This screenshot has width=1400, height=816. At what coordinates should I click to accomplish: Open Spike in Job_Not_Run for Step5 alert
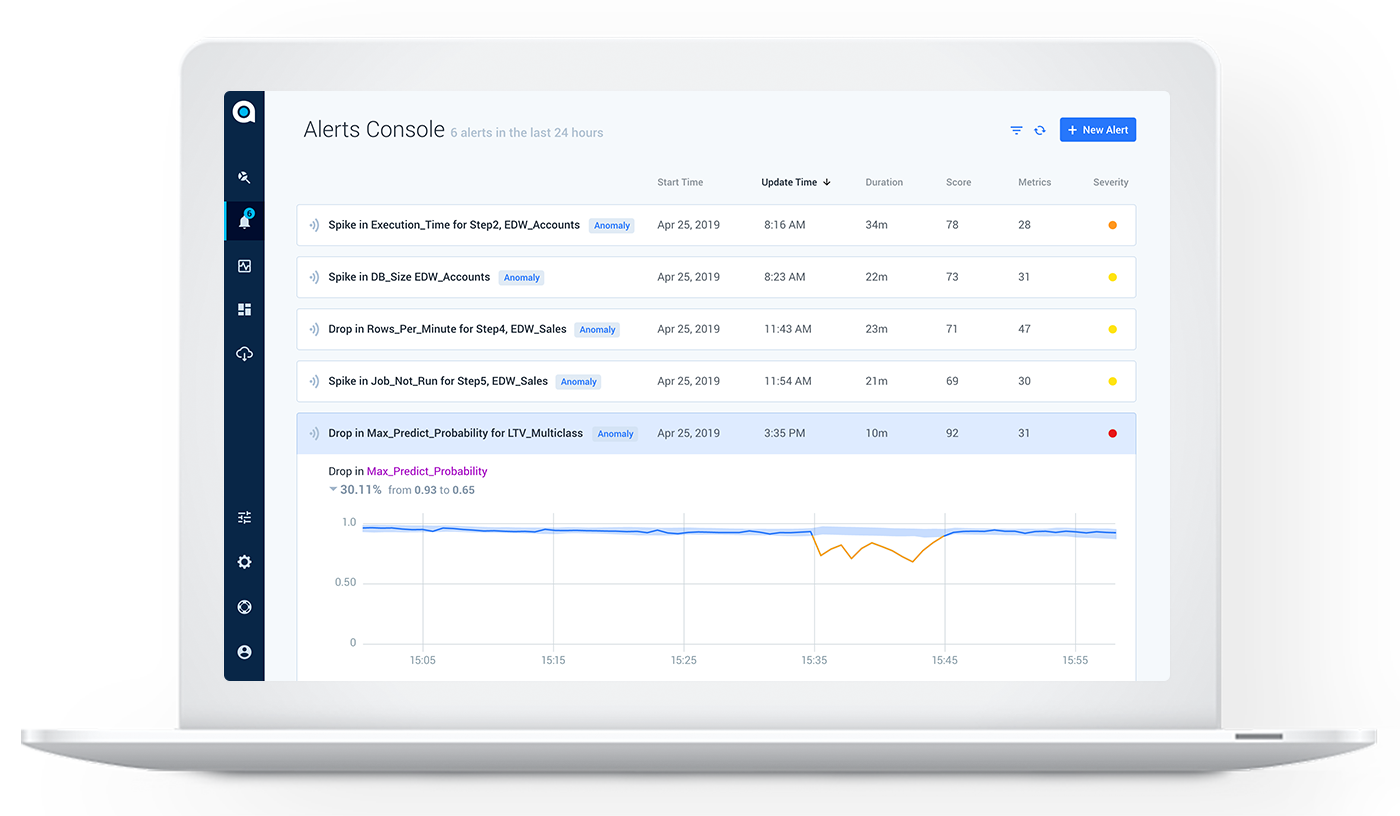[x=716, y=381]
